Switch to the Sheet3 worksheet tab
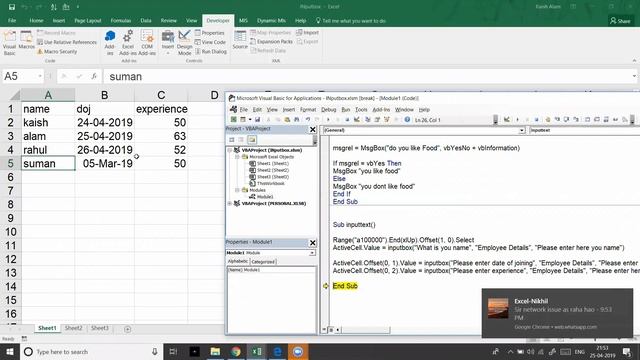The height and width of the screenshot is (360, 640). 100,328
